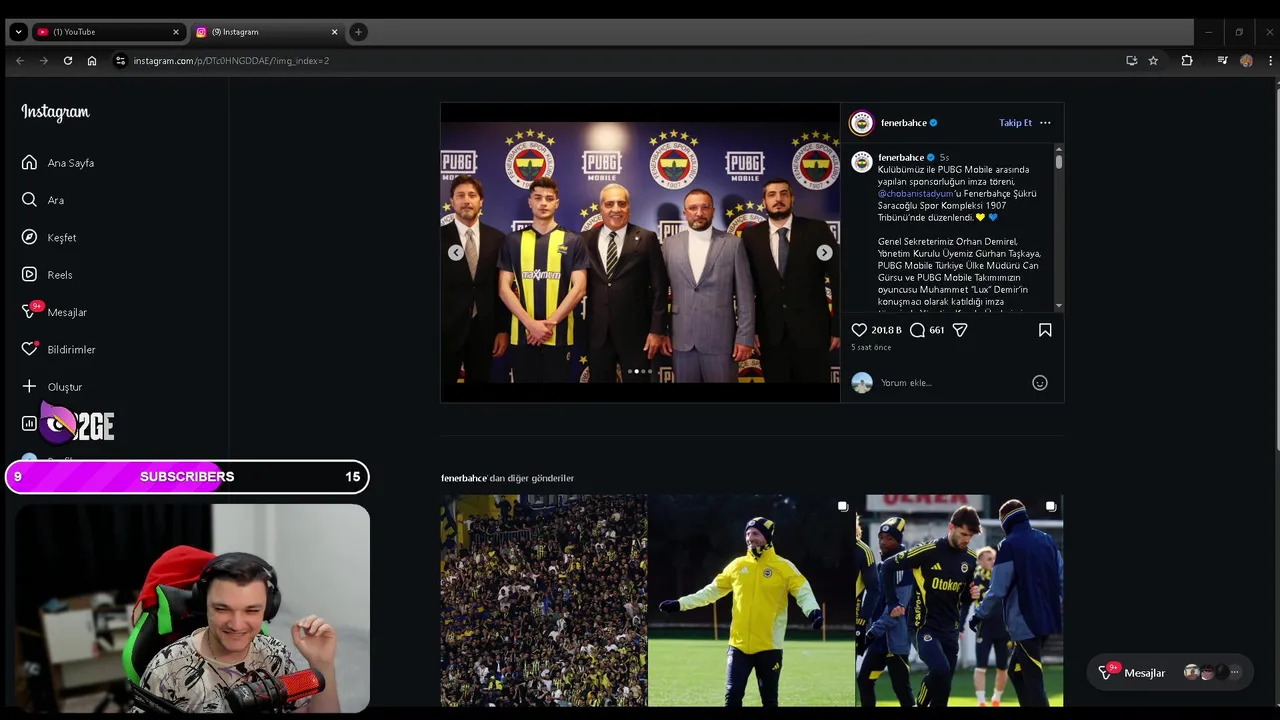Open the Mesajlar icon in the sidebar
This screenshot has width=1280, height=720.
29,312
